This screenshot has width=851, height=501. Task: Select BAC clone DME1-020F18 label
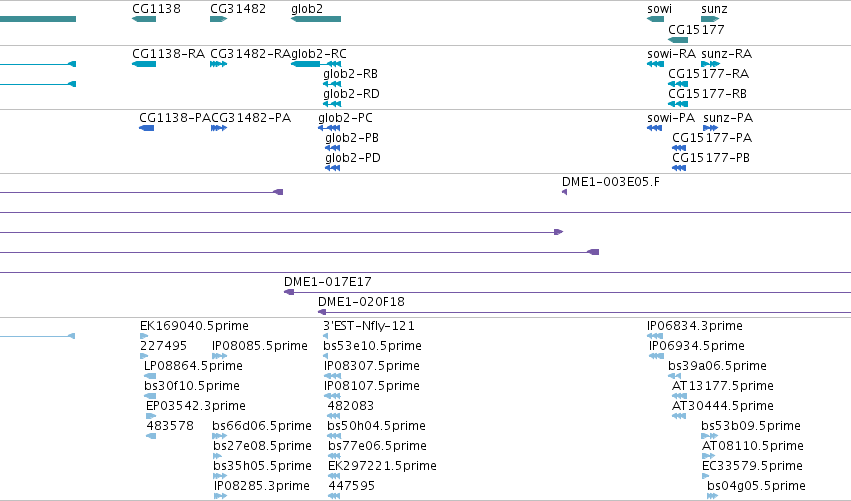pos(361,302)
